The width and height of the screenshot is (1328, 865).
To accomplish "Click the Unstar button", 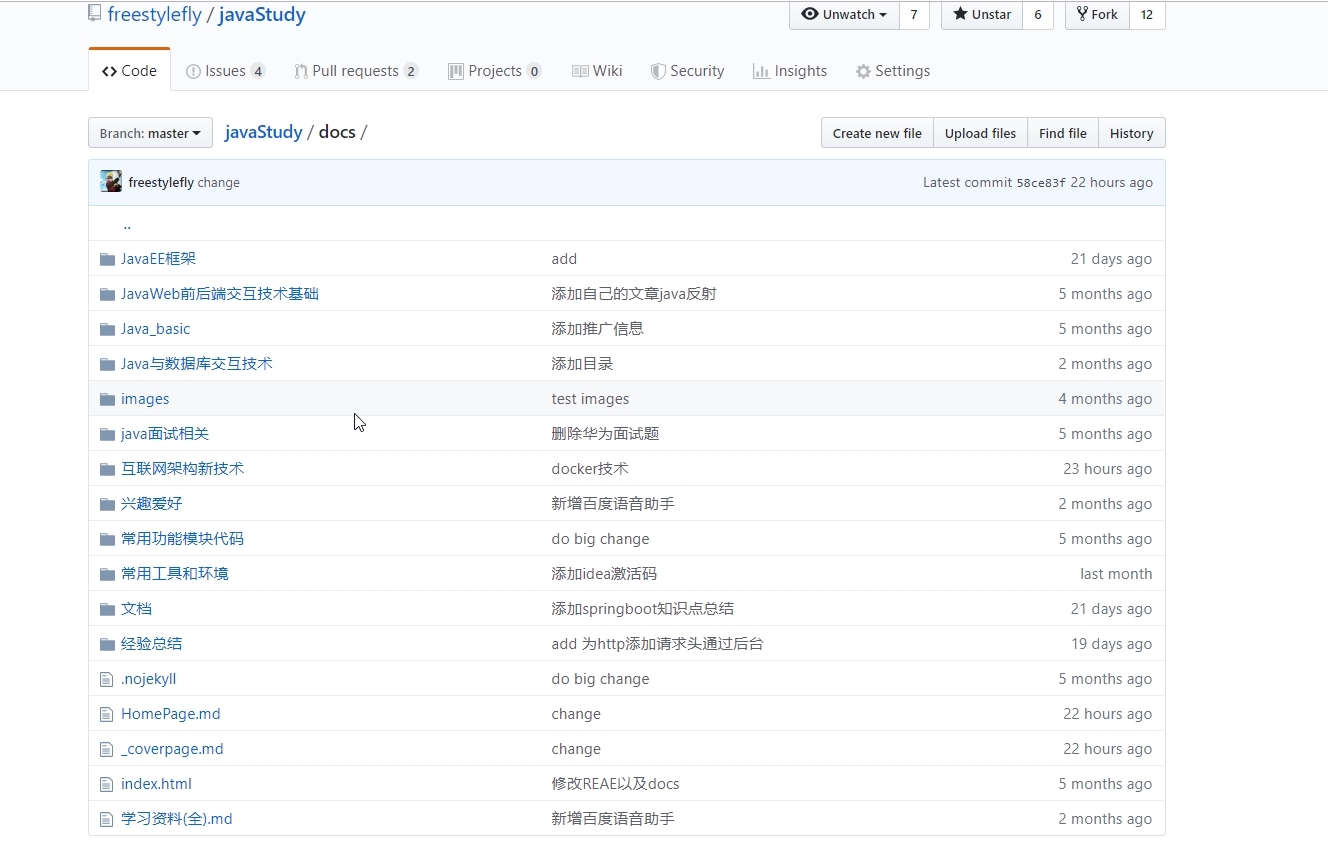I will pos(982,15).
